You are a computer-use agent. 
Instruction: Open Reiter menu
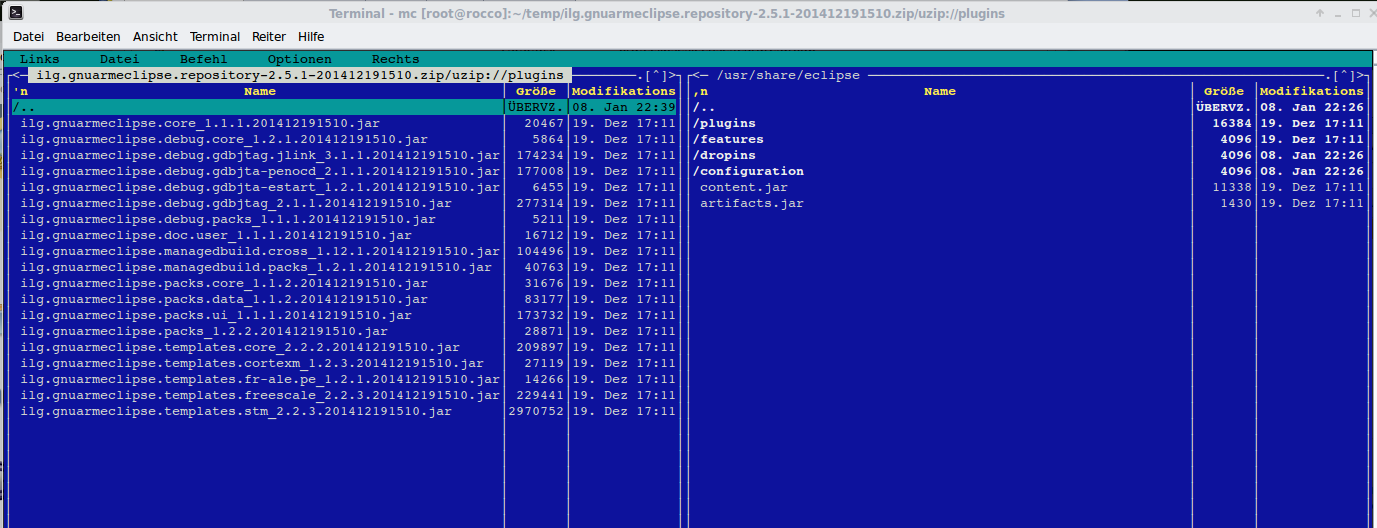coord(269,36)
